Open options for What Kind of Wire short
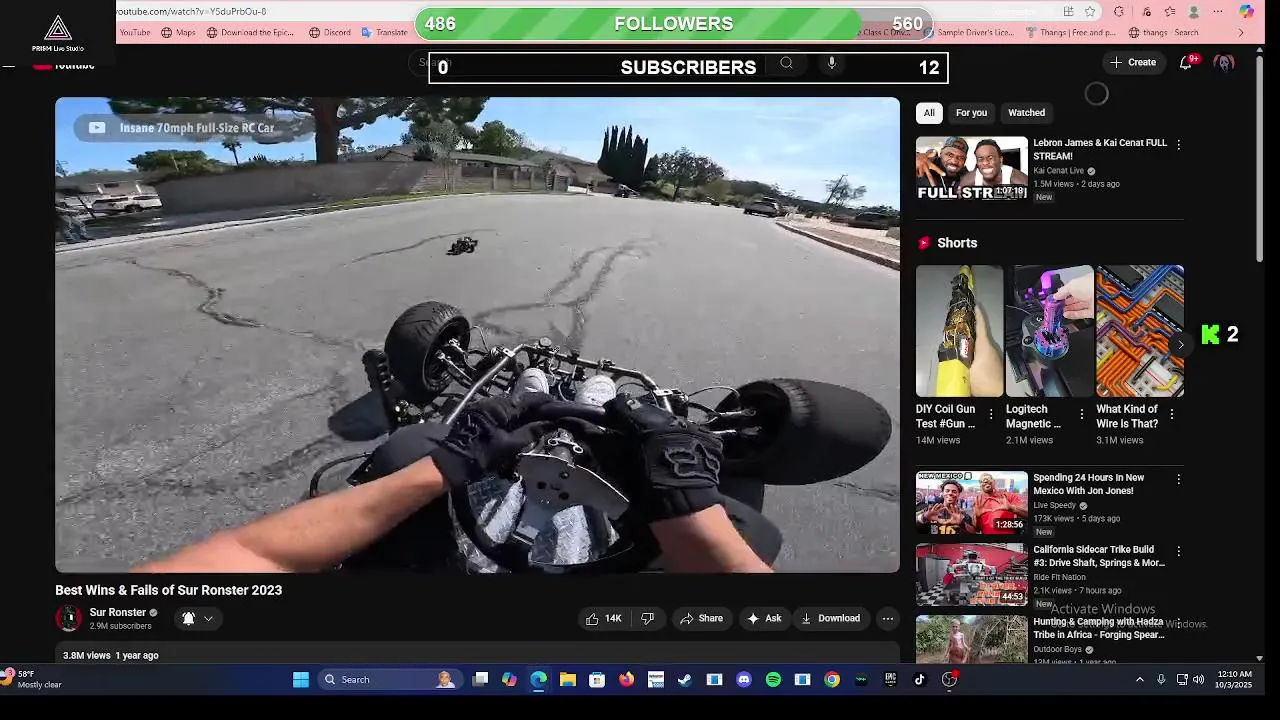Screen dimensions: 1280x720 coord(1172,414)
